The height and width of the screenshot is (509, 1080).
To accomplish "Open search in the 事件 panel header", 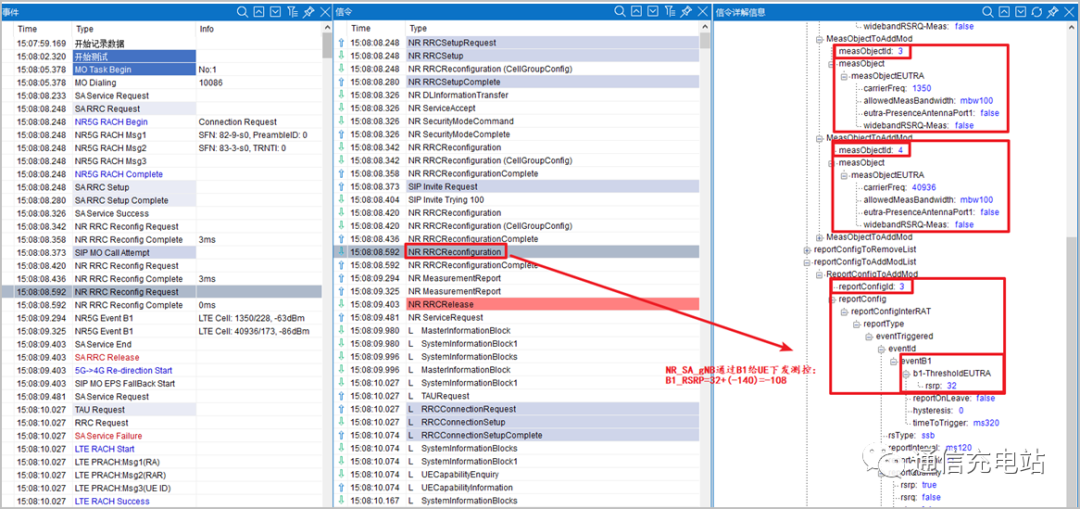I will click(x=242, y=12).
